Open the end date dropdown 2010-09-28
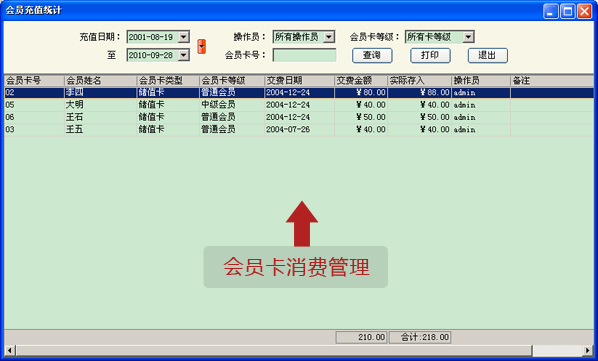Image resolution: width=598 pixels, height=361 pixels. (184, 55)
